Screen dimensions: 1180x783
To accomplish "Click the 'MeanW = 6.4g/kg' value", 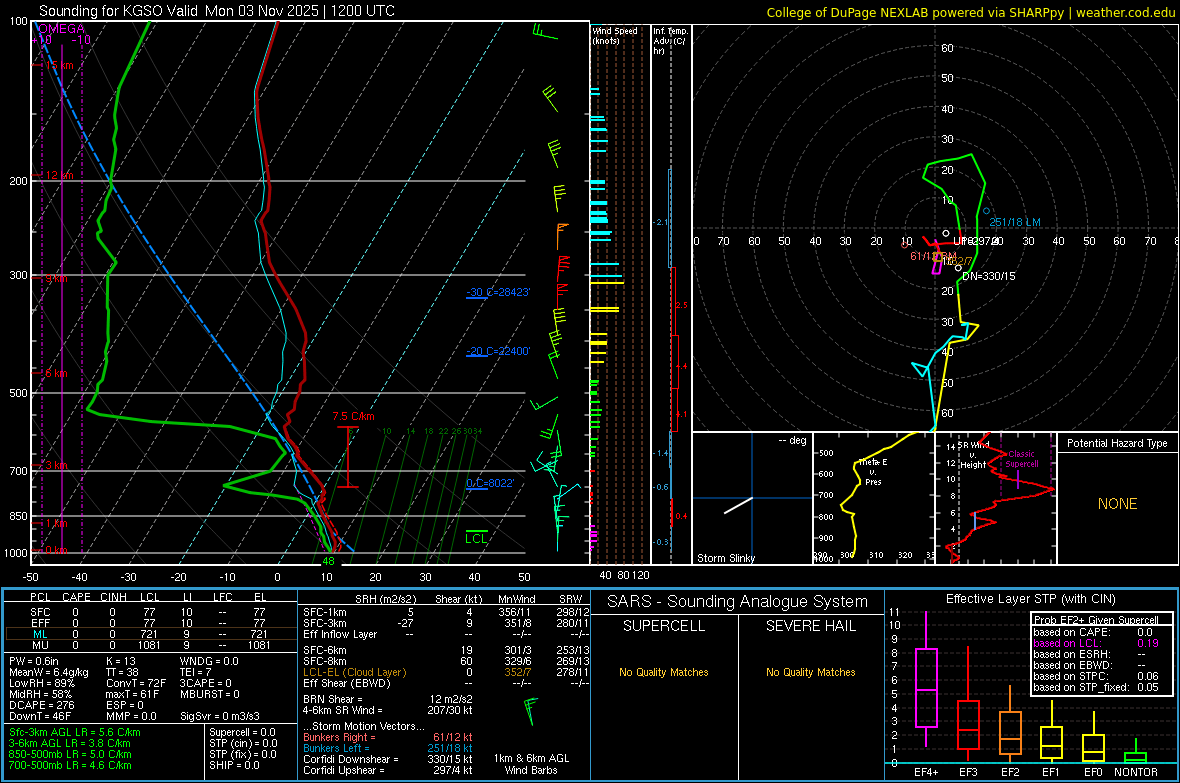I will pos(48,672).
